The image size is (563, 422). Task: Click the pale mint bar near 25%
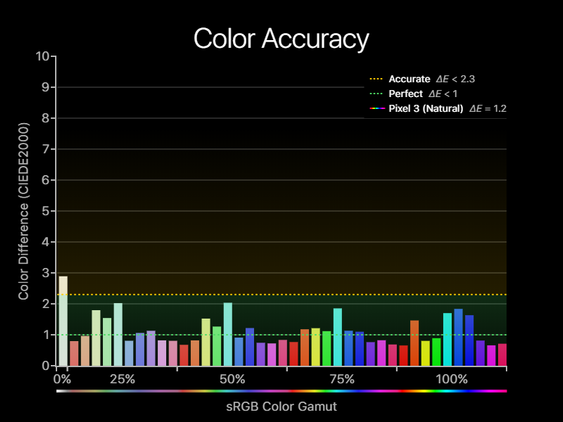118,334
